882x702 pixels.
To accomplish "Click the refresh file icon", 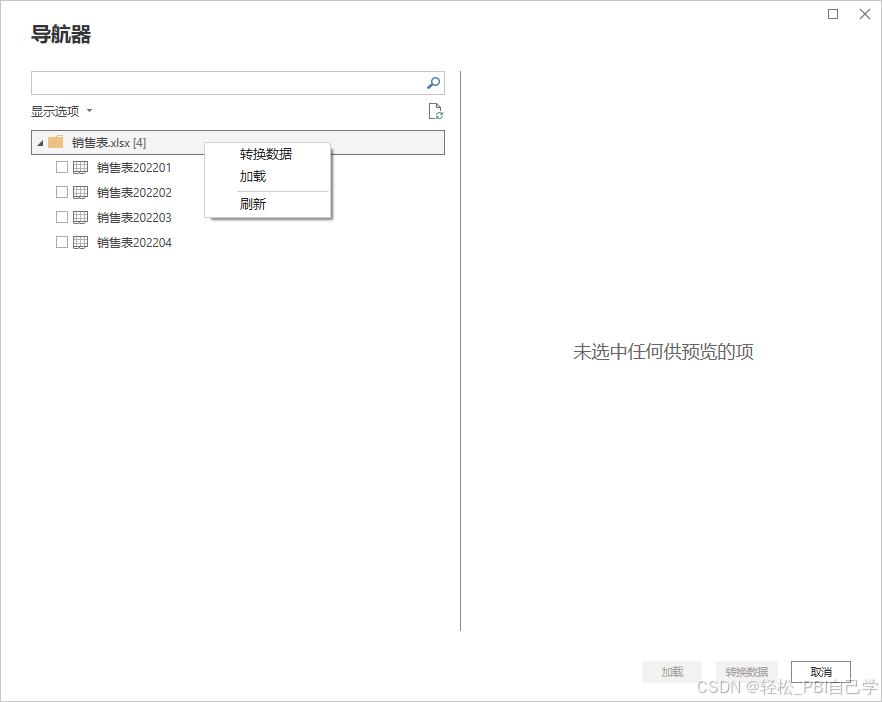I will pos(435,111).
